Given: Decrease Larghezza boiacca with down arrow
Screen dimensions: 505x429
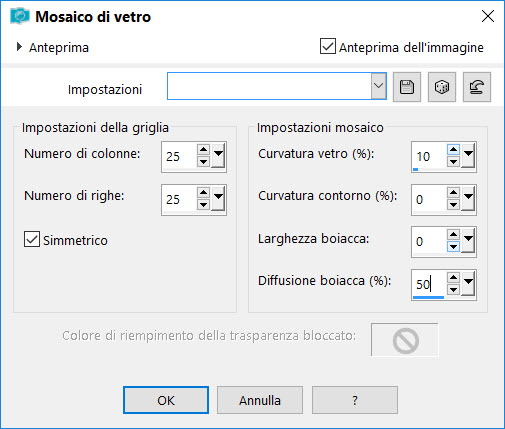Looking at the screenshot, I should [x=453, y=247].
